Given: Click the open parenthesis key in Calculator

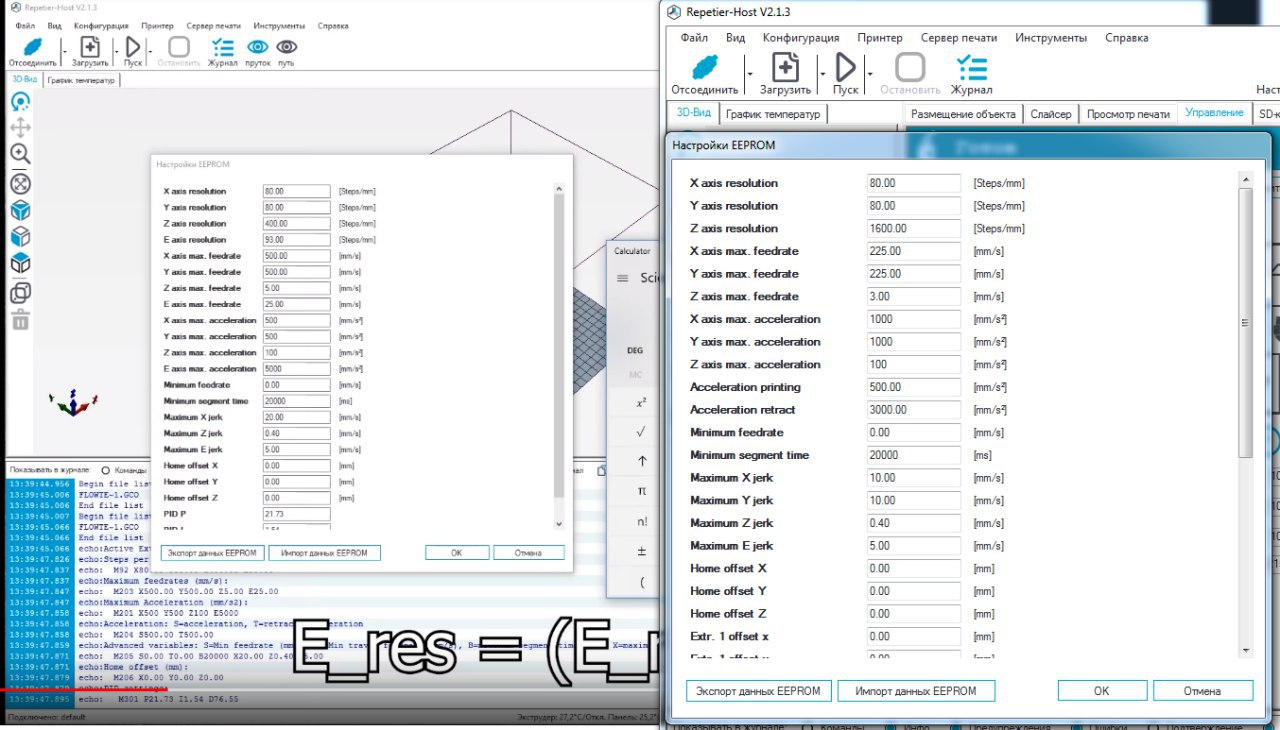Looking at the screenshot, I should click(642, 581).
